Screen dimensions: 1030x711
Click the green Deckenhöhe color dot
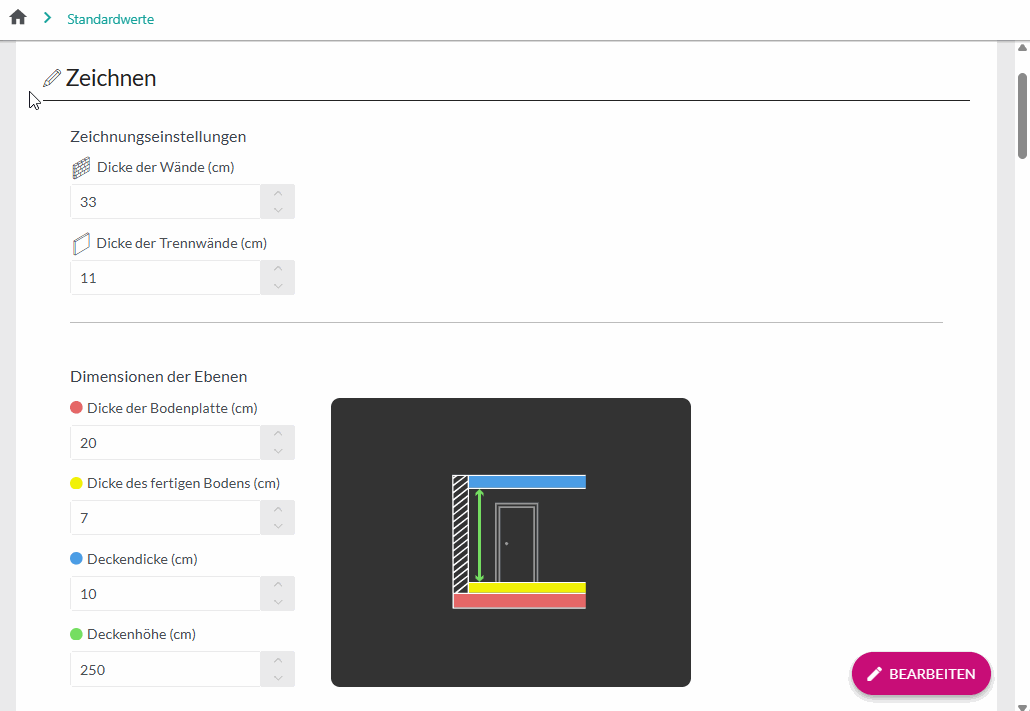coord(76,634)
